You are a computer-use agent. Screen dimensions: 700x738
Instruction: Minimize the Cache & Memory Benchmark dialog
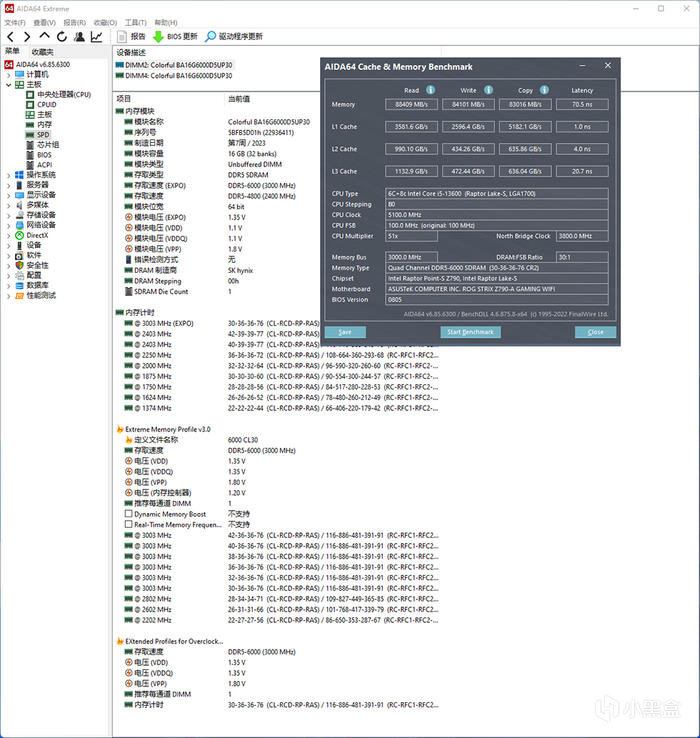point(582,66)
